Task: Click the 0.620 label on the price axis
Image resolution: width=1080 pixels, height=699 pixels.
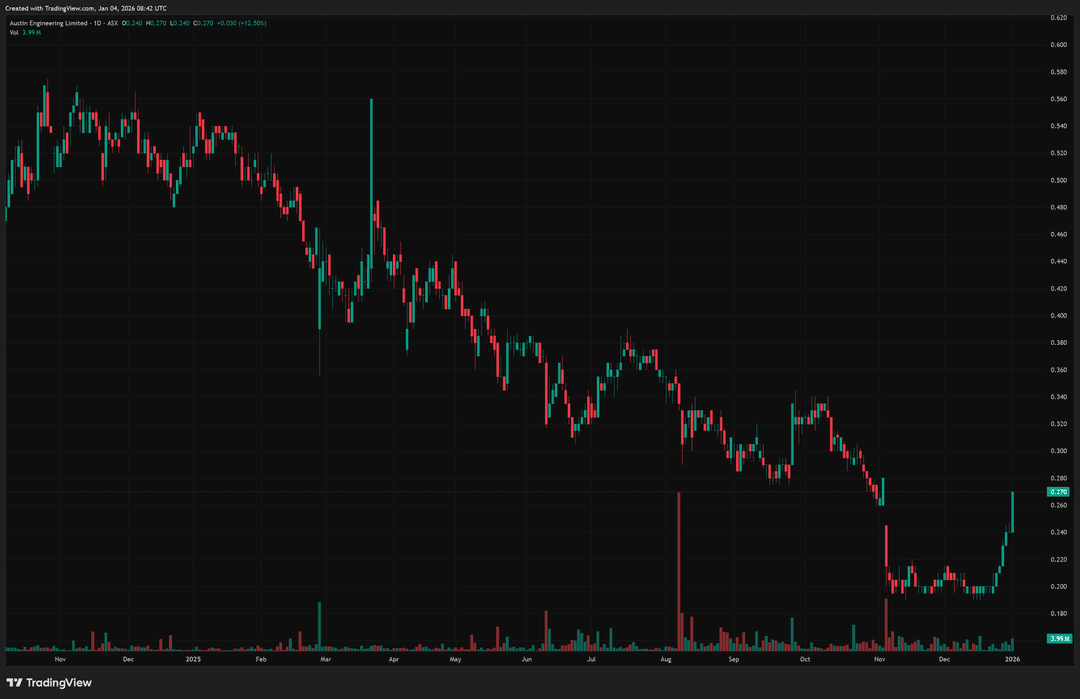Action: [1058, 17]
